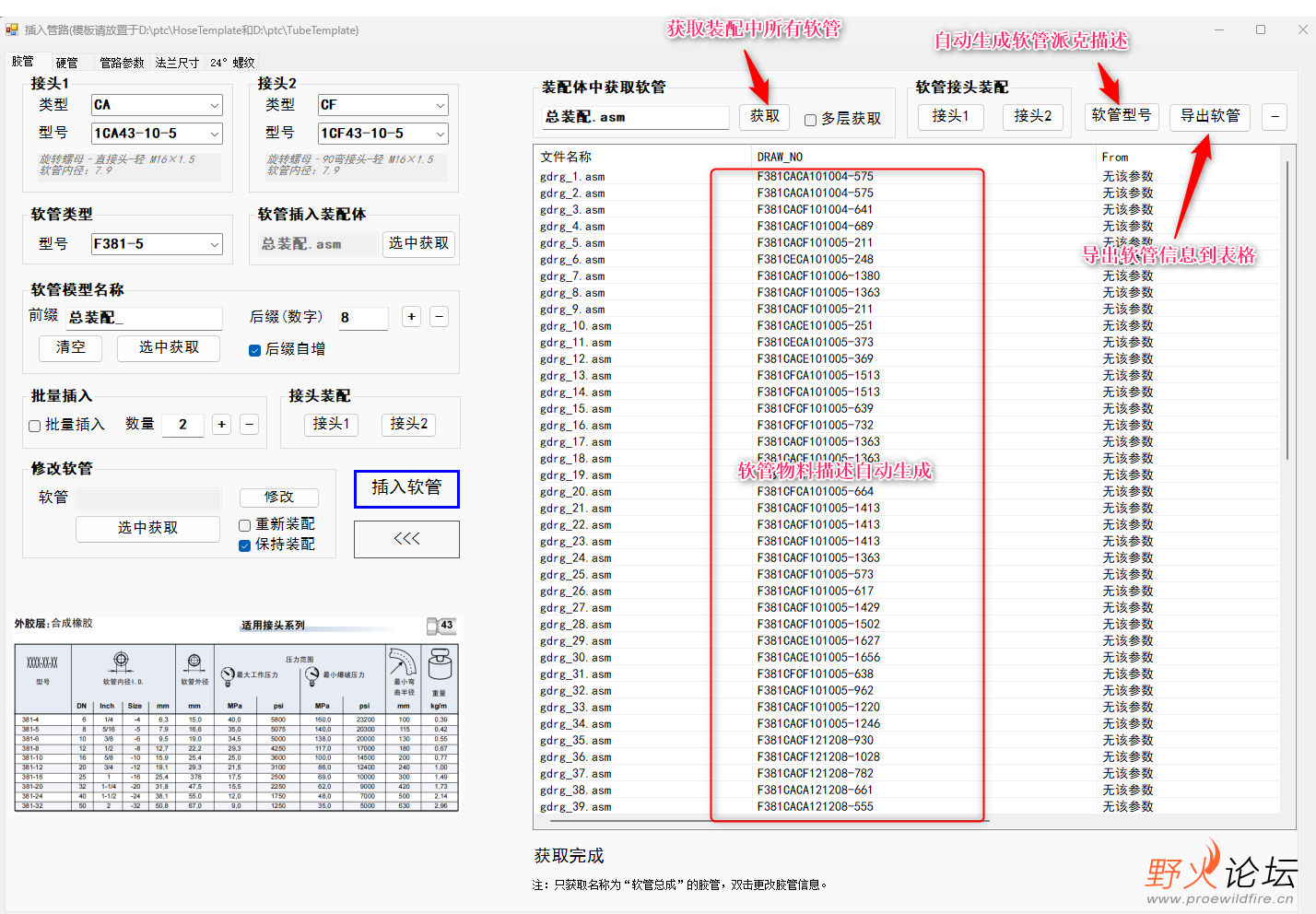This screenshot has height=914, width=1316.
Task: Open the 软管类型 型号 dropdown F381-5
Action: point(157,244)
